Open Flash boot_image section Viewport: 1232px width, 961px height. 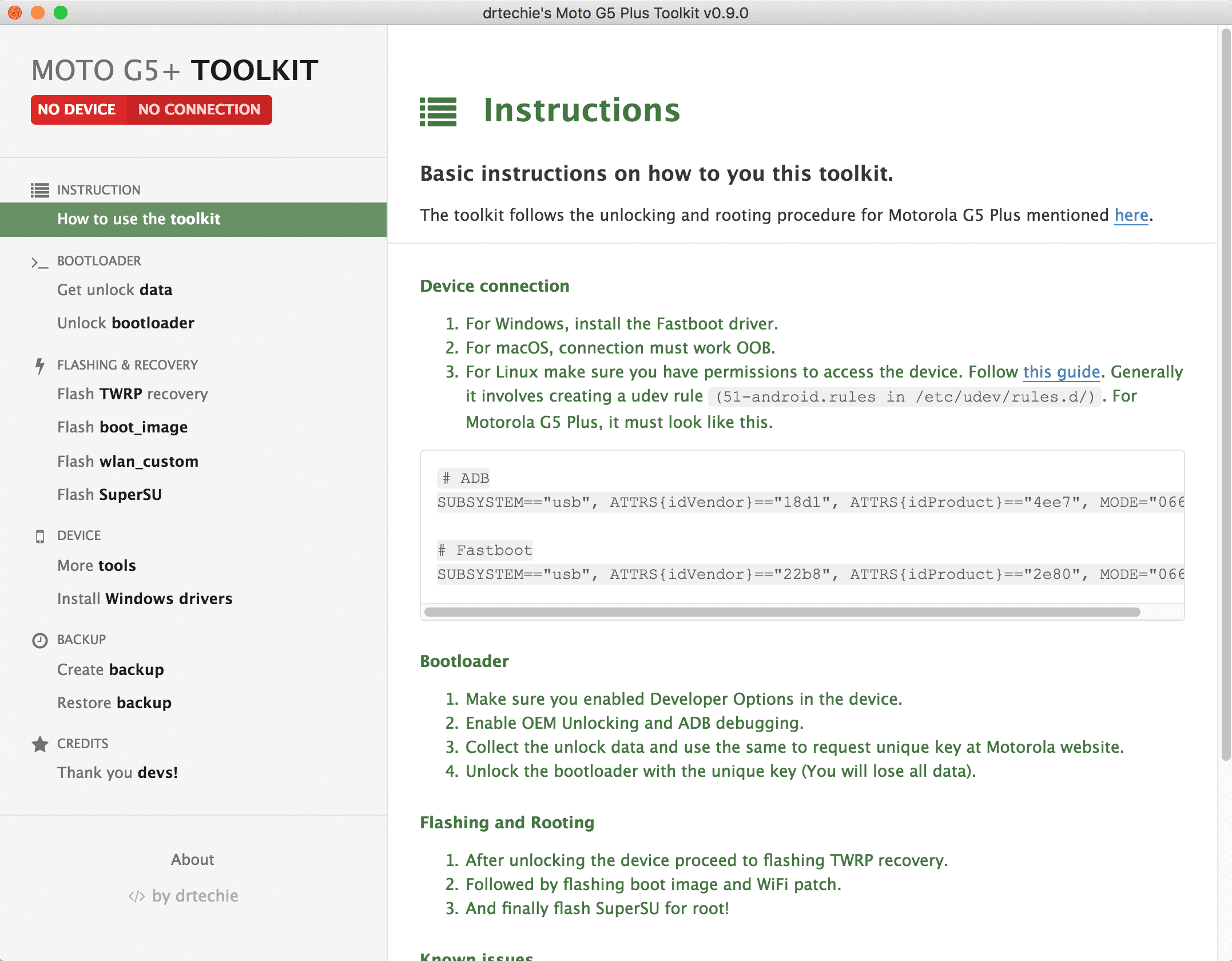122,427
